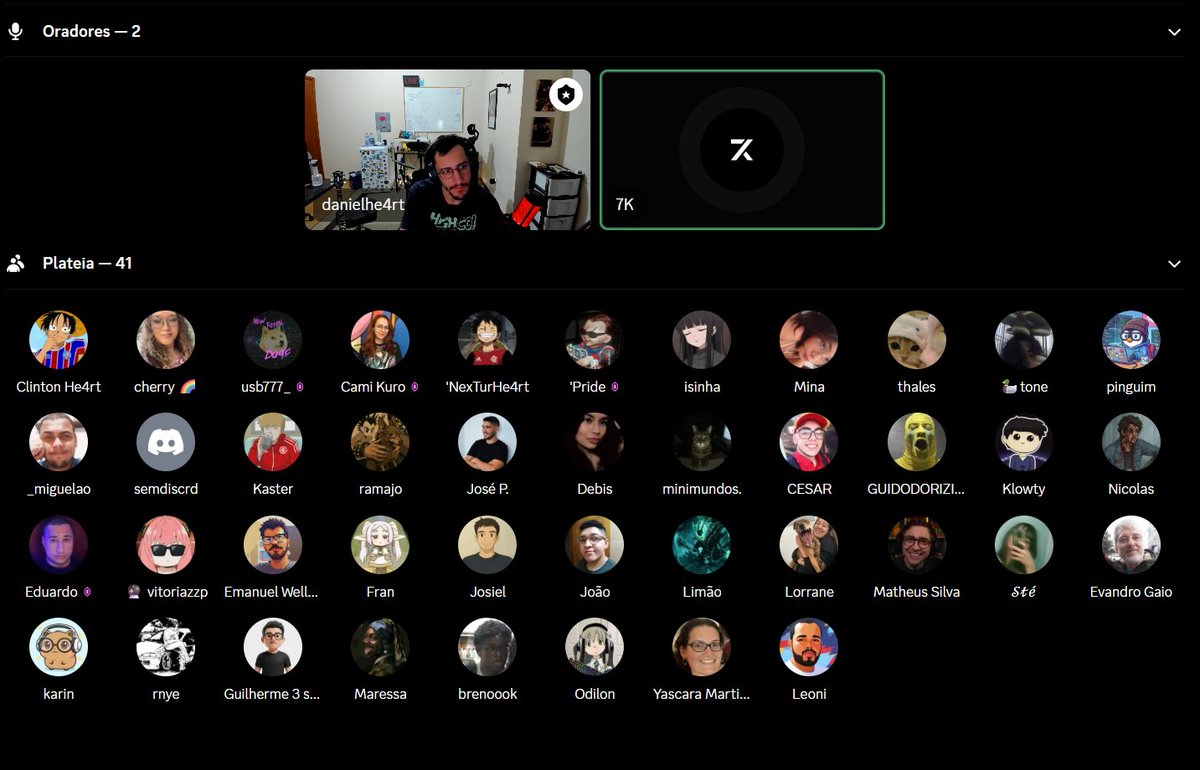This screenshot has height=770, width=1200.
Task: Open João's avatar
Action: point(595,545)
